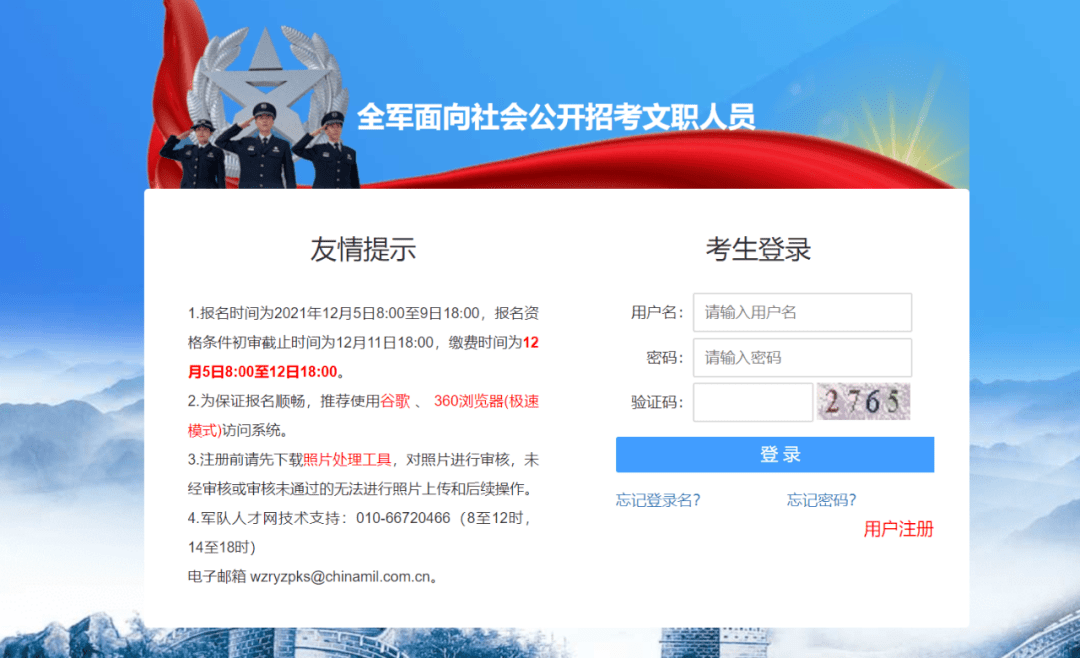Open the 忘记密码? link
This screenshot has width=1080, height=658.
822,500
